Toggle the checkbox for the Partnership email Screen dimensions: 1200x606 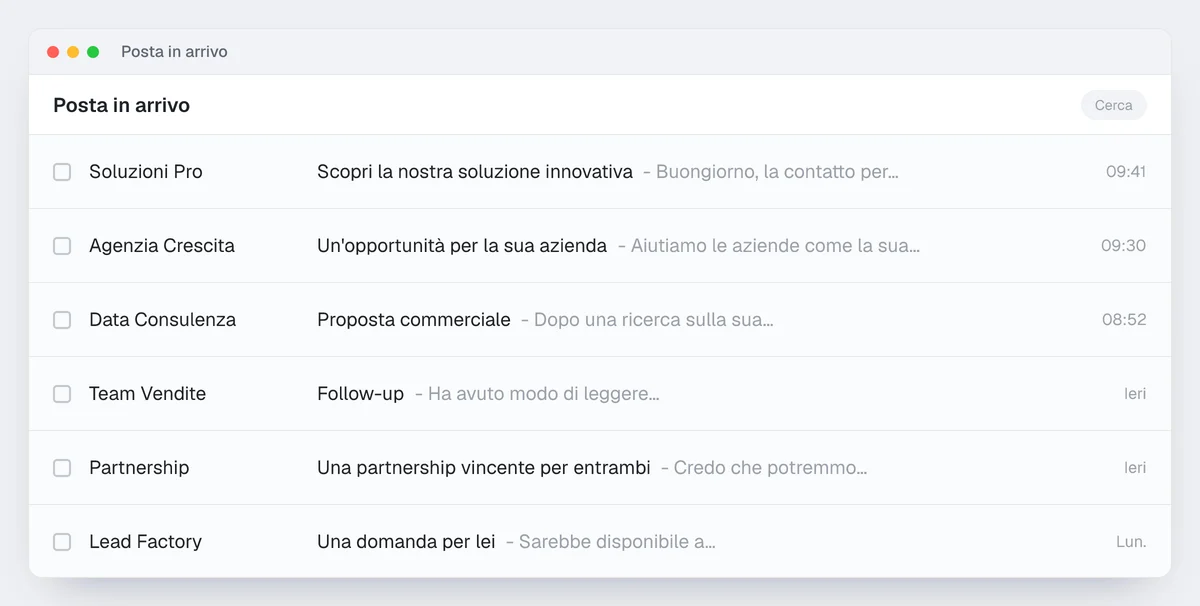(62, 468)
